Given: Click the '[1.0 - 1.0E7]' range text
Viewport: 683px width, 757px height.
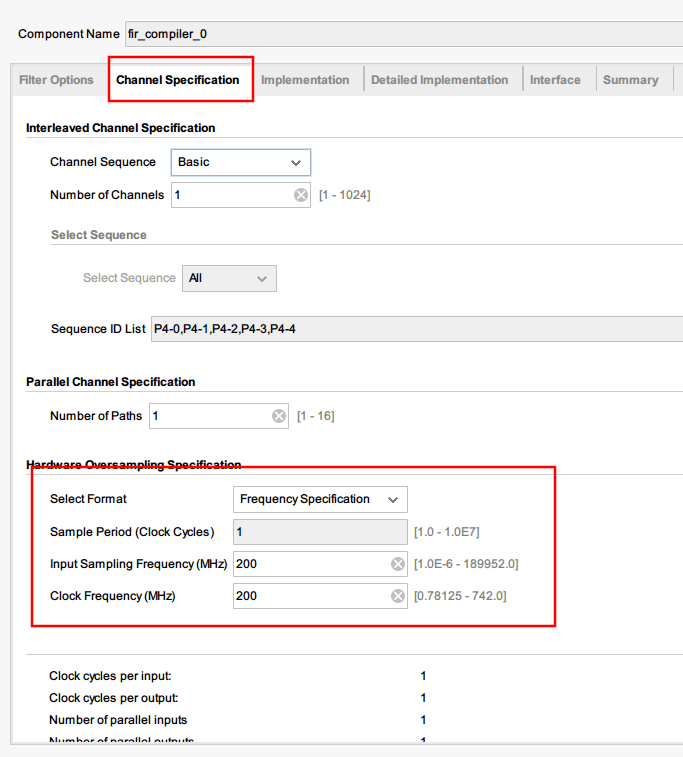Looking at the screenshot, I should tap(446, 532).
